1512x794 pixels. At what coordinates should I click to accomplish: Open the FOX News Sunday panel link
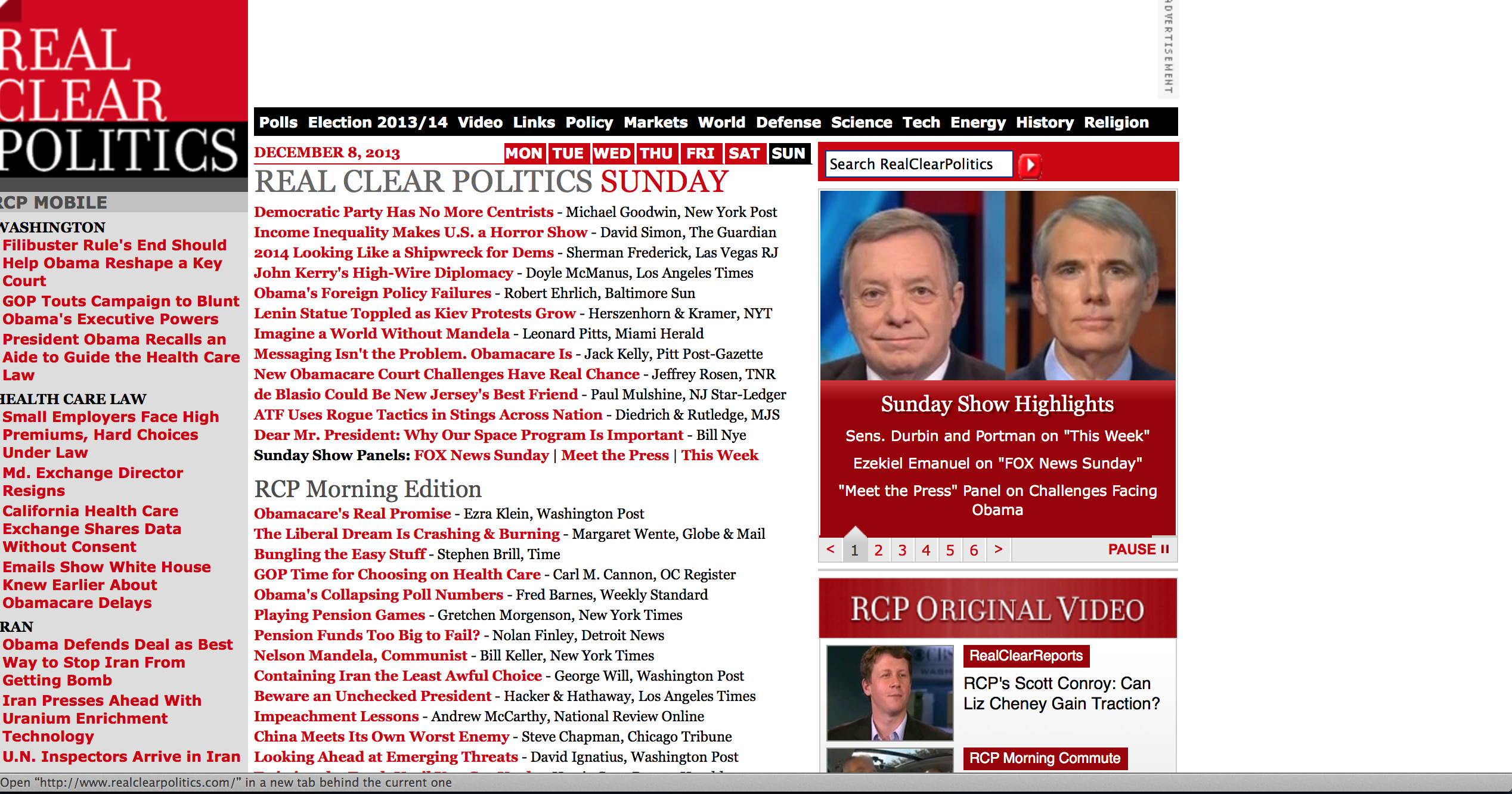click(x=481, y=455)
